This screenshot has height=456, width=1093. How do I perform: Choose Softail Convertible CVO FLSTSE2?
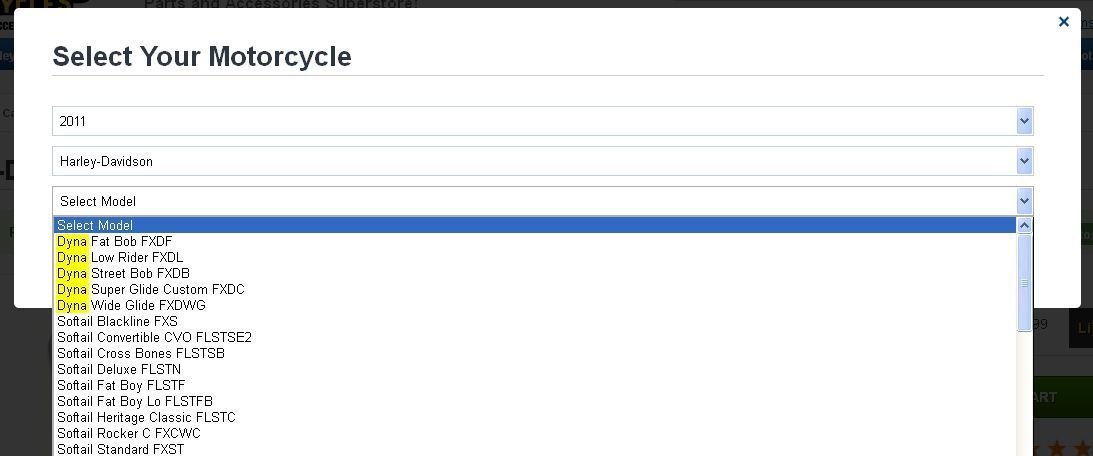(x=535, y=337)
